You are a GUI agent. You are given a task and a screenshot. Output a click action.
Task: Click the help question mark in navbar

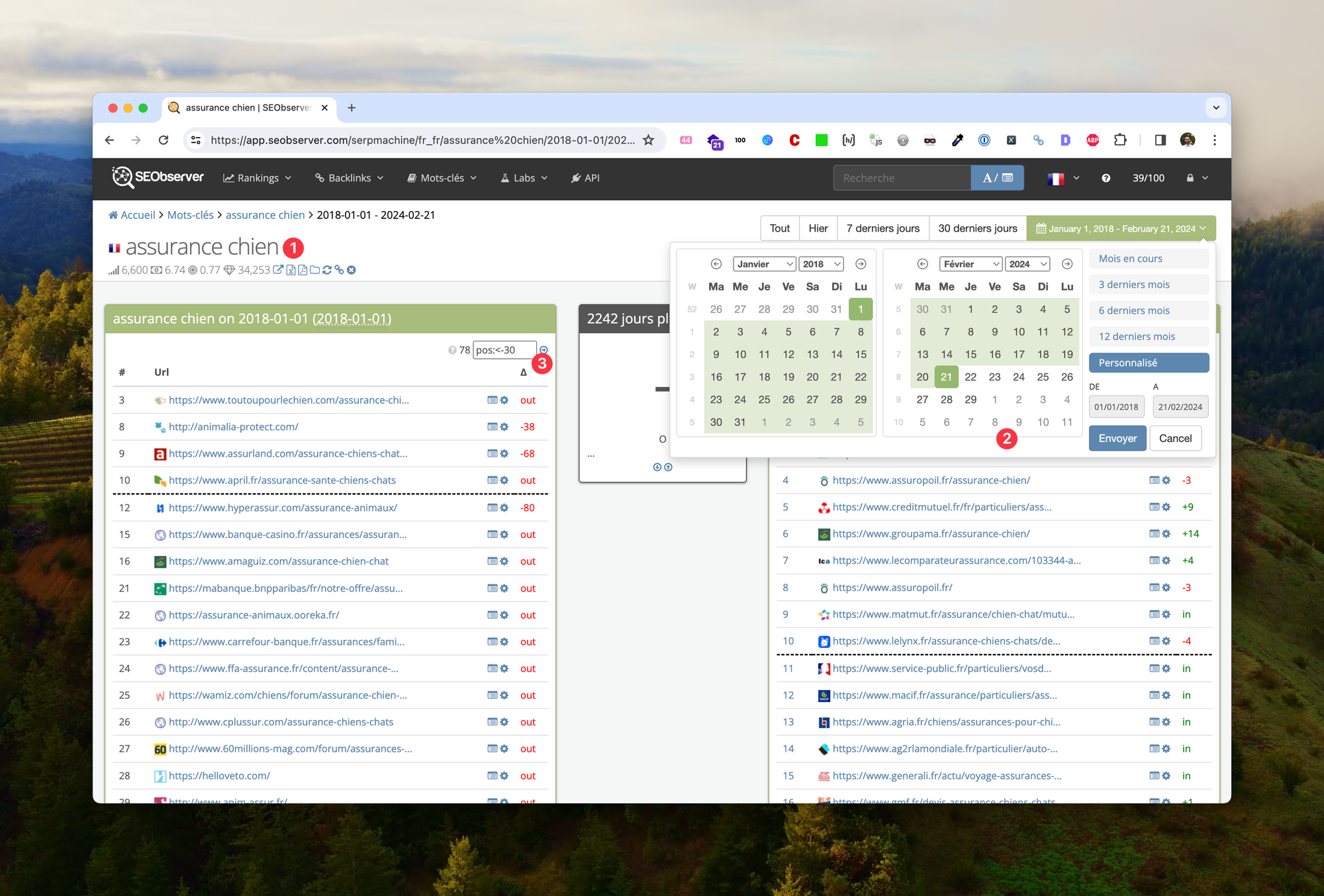[1106, 178]
